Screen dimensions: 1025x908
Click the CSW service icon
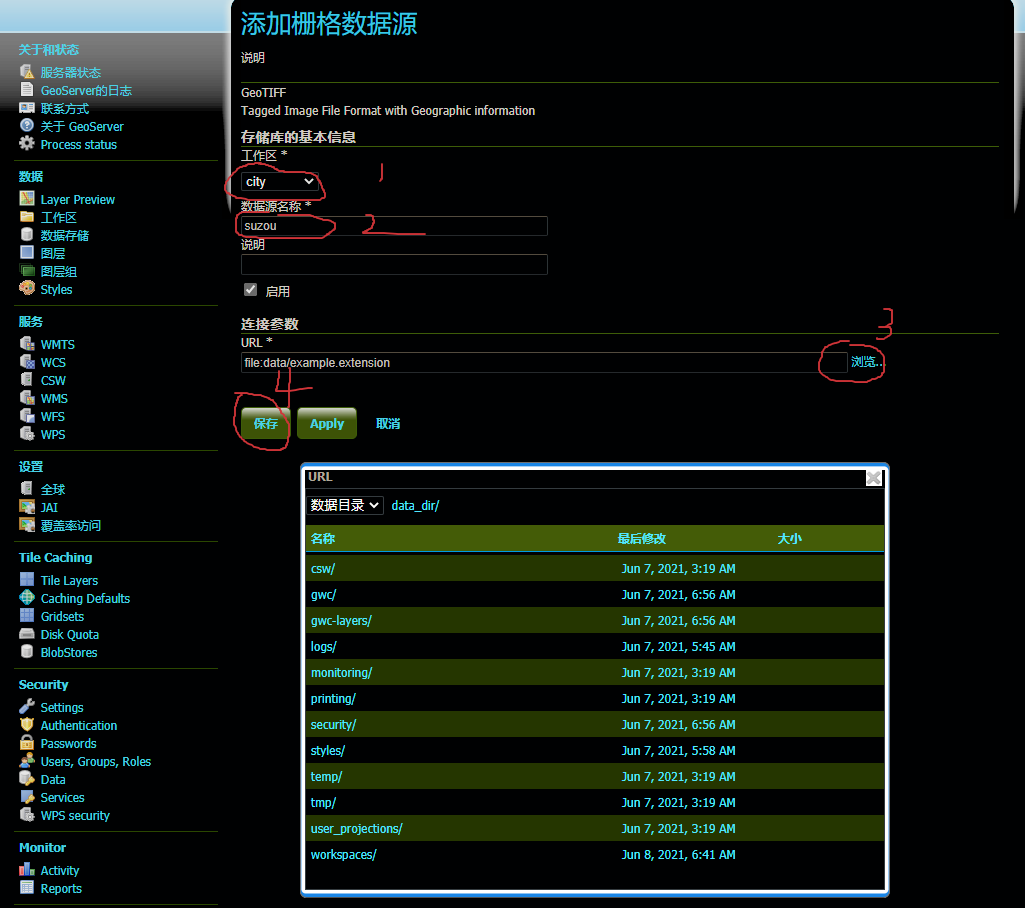click(27, 379)
